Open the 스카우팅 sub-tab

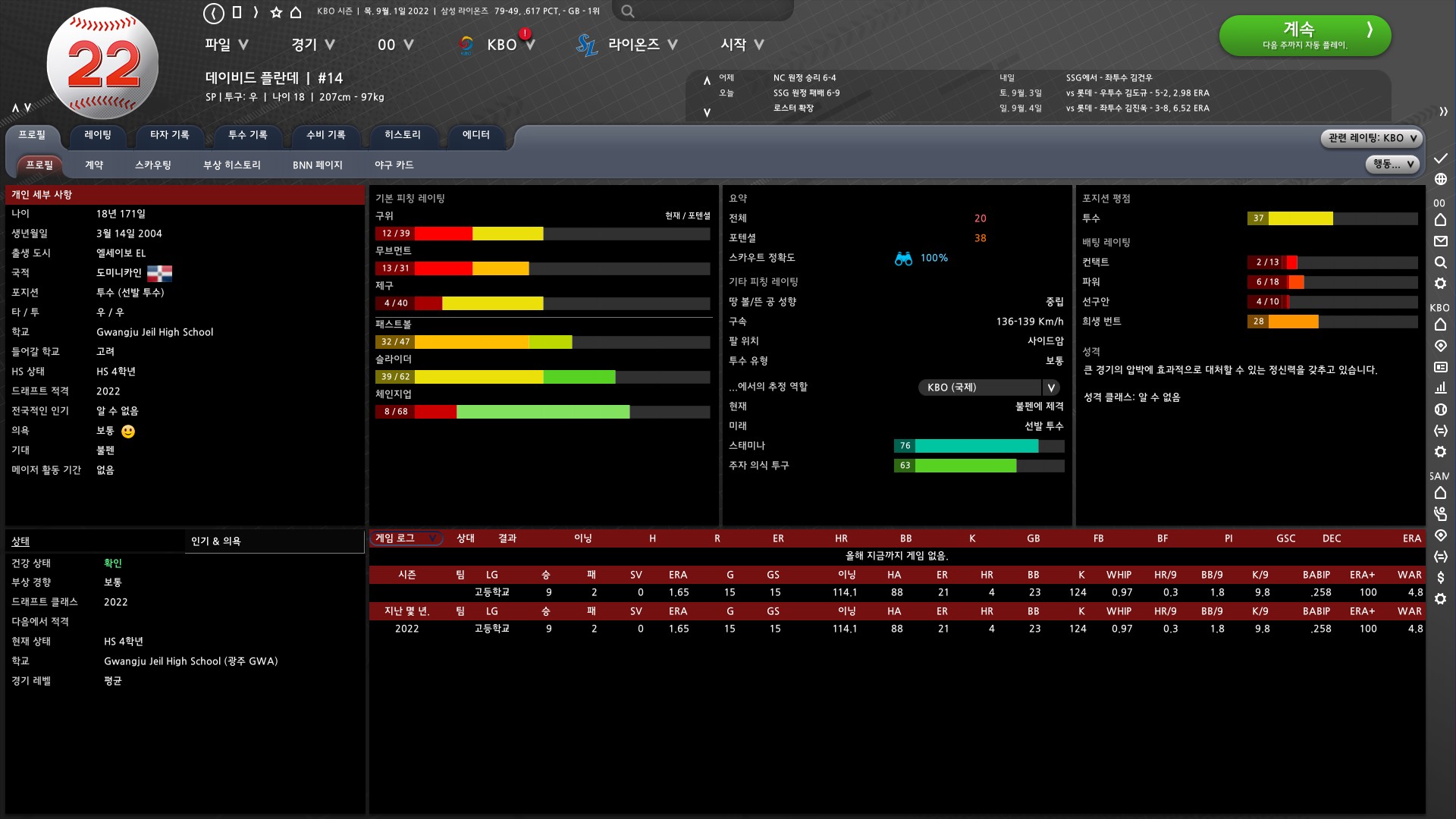[x=152, y=165]
